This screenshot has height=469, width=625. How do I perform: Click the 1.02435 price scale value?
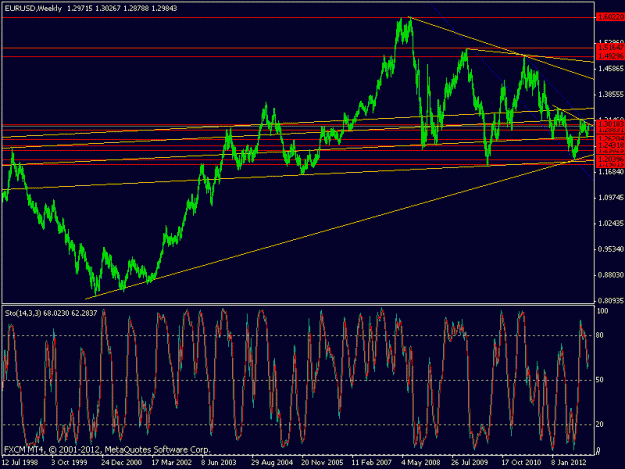coord(611,224)
